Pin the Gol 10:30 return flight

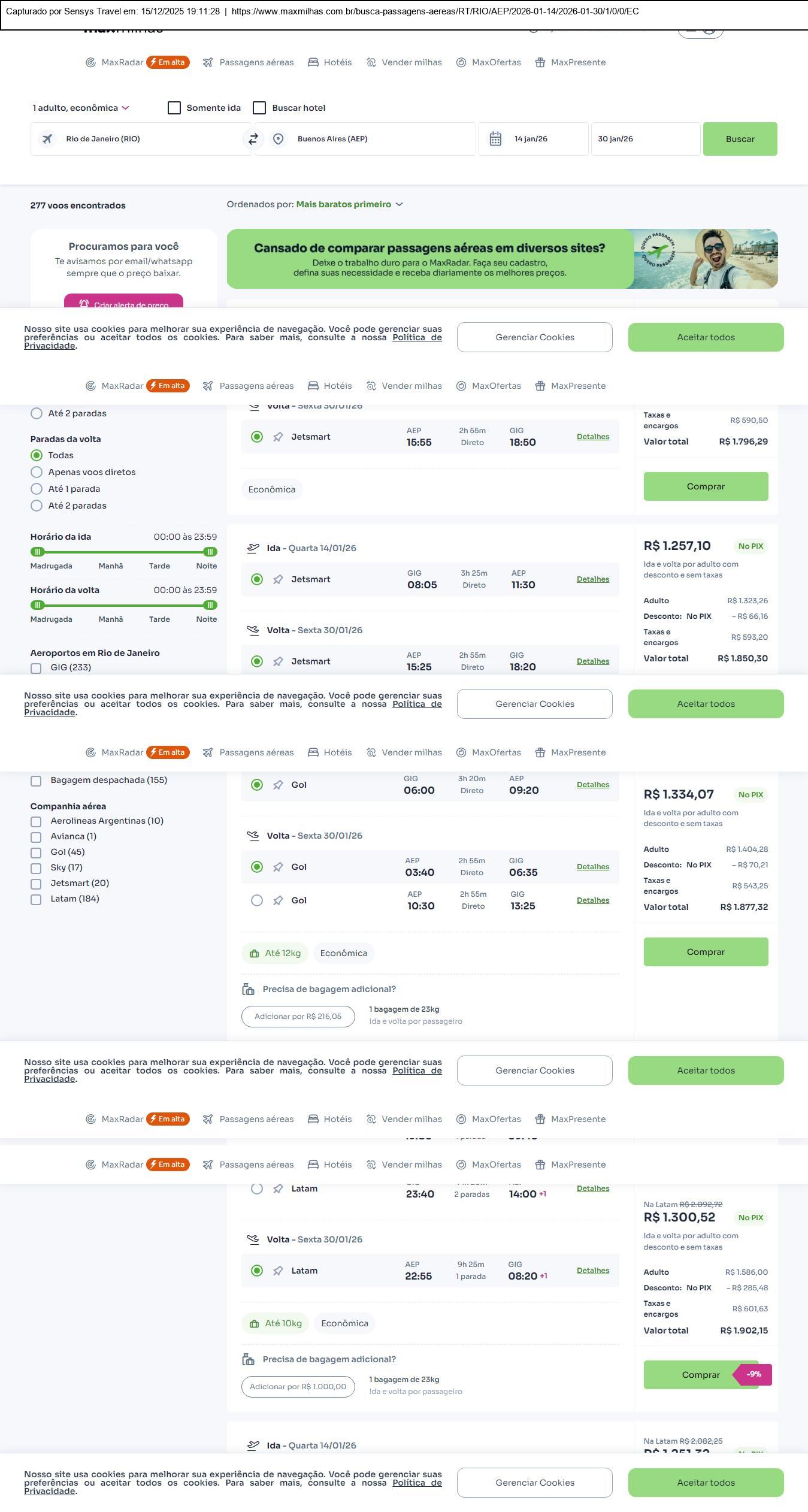coord(278,900)
